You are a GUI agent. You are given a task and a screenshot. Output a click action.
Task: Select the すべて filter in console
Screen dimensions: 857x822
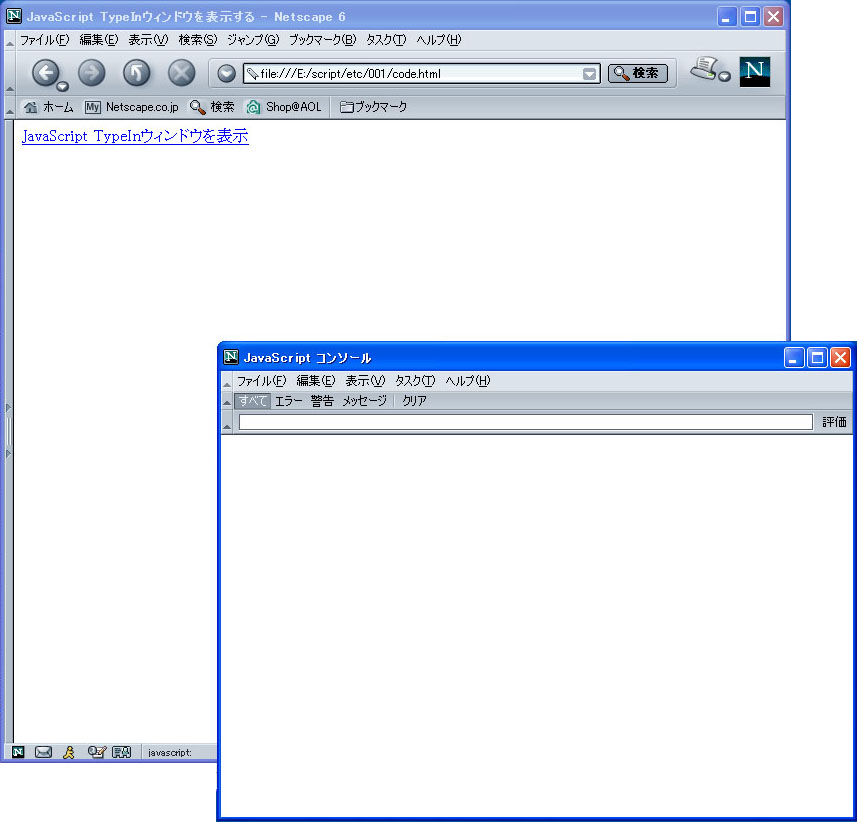tap(253, 401)
